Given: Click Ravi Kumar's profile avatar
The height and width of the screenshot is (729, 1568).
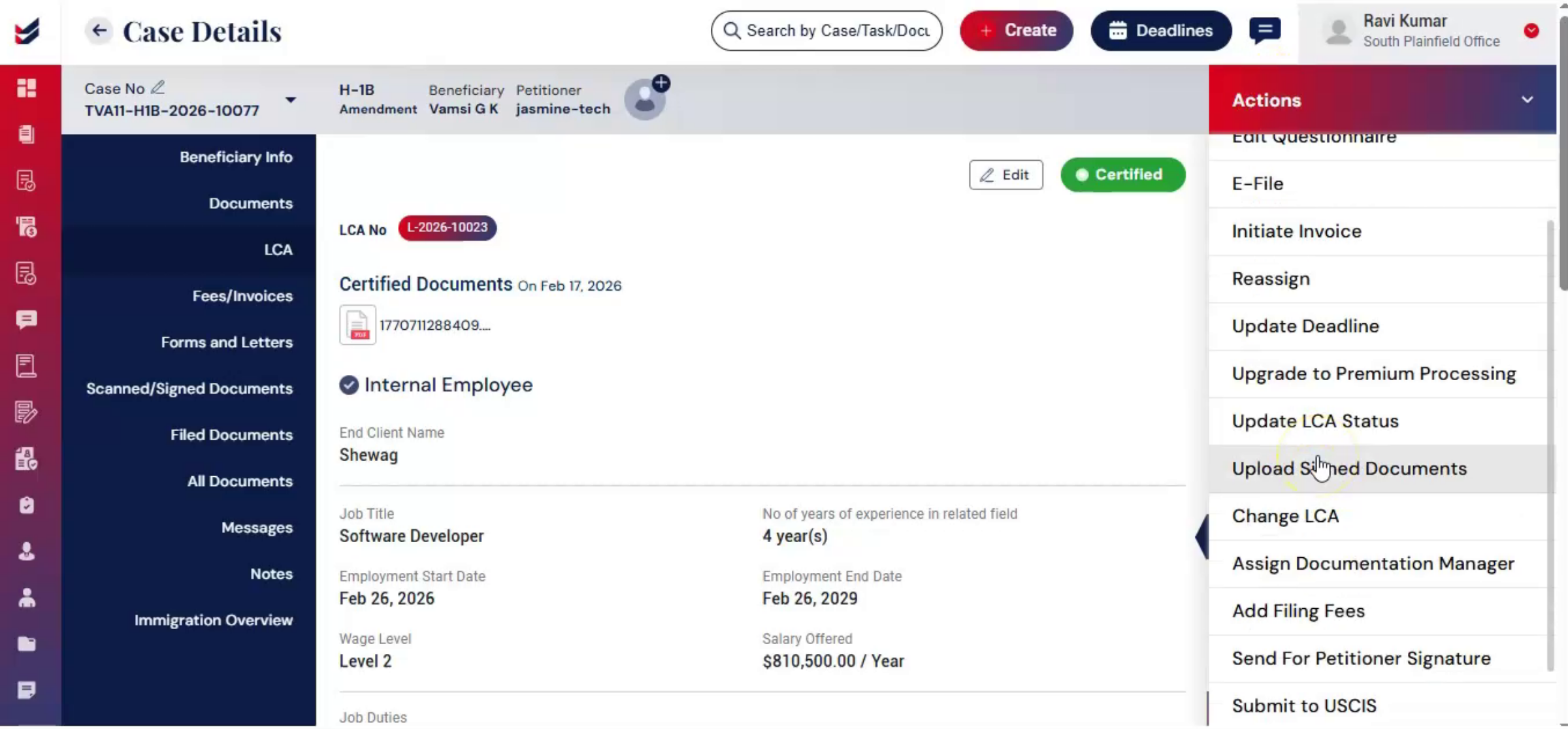Looking at the screenshot, I should (1338, 31).
